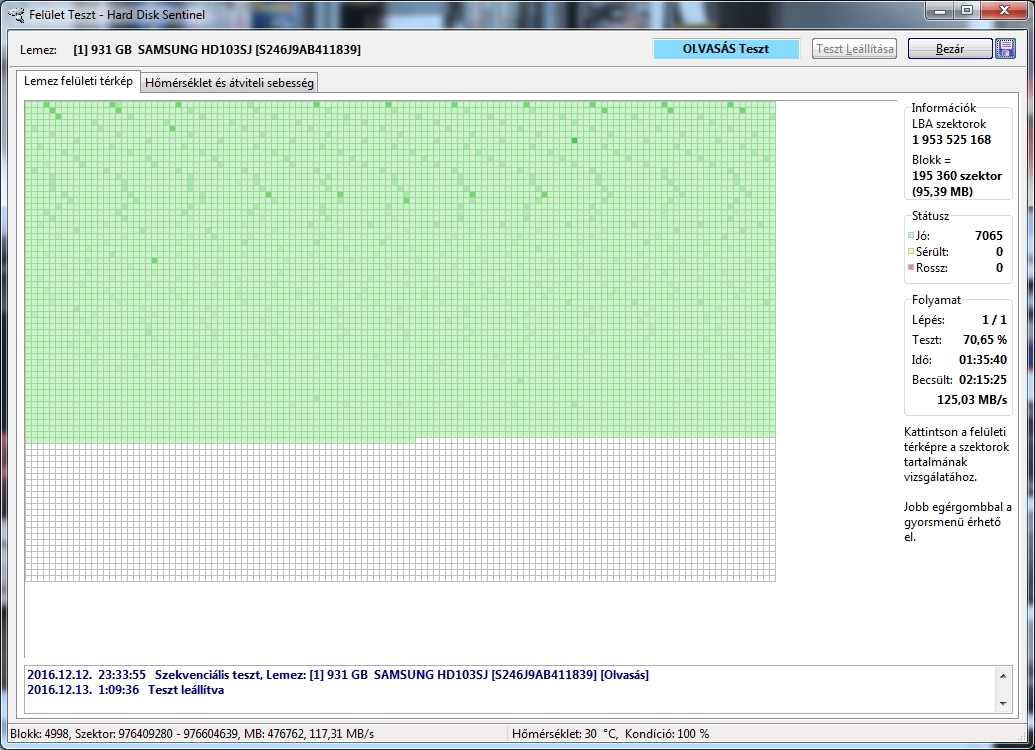Viewport: 1035px width, 750px height.
Task: Select the Teszt leállítva log entry
Action: point(125,690)
